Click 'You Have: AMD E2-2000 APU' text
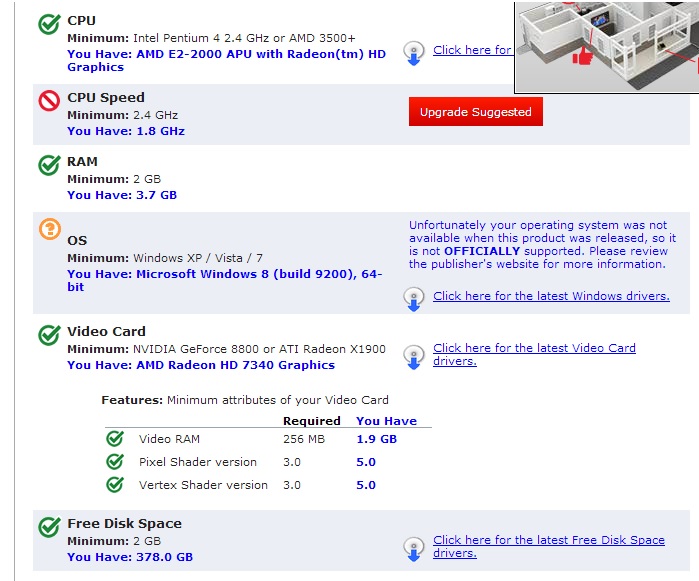Image resolution: width=699 pixels, height=581 pixels. point(226,60)
